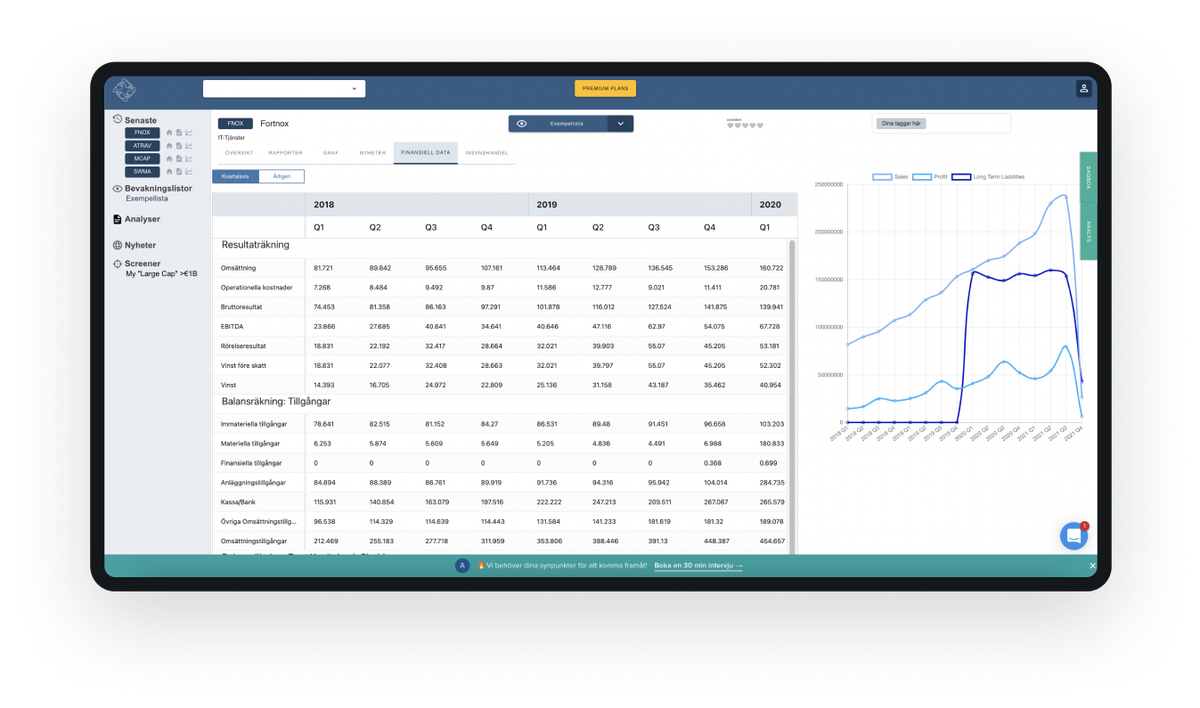Click the Screener icon in the sidebar

click(117, 263)
